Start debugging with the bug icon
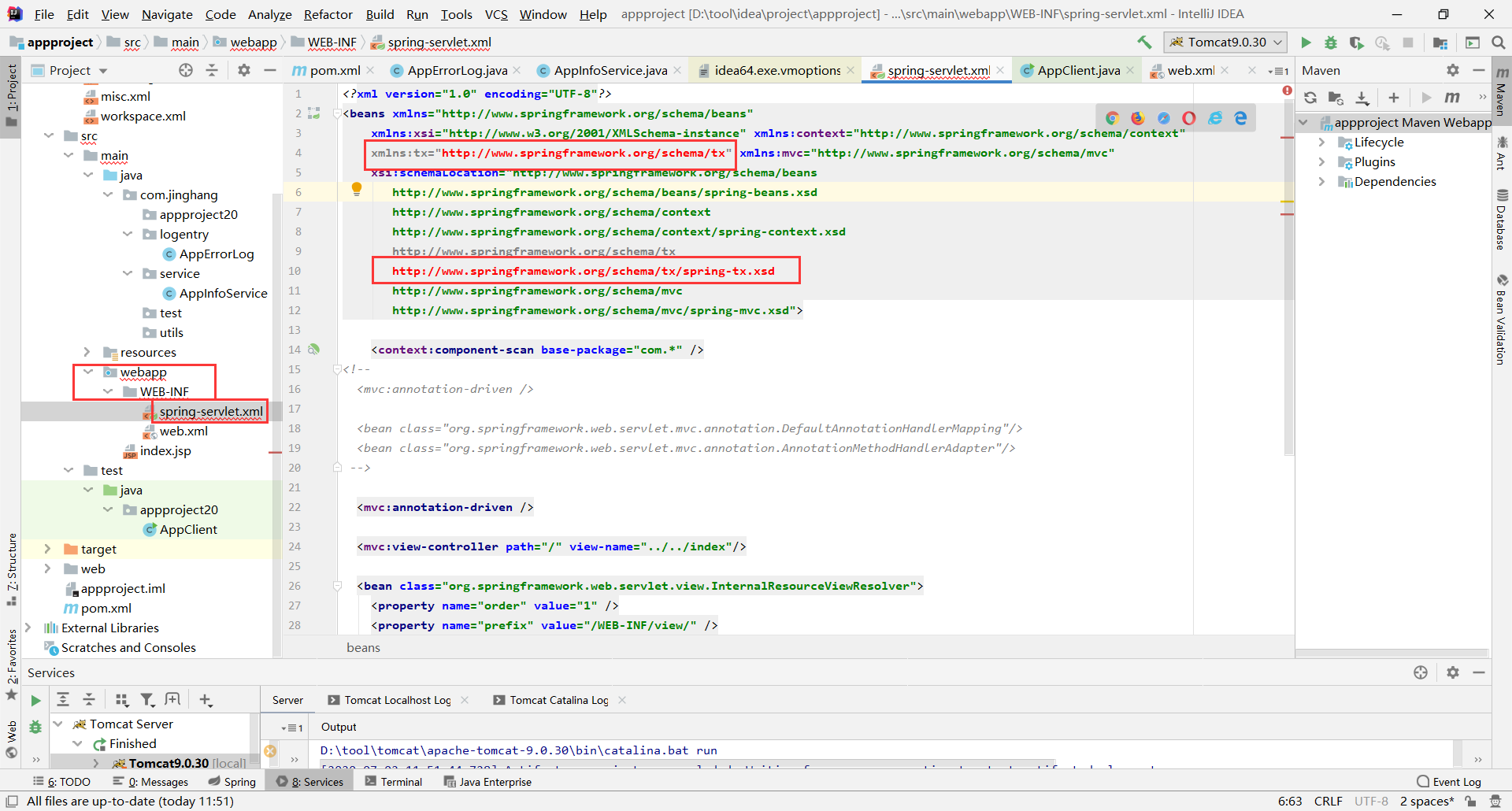1512x811 pixels. 1331,43
